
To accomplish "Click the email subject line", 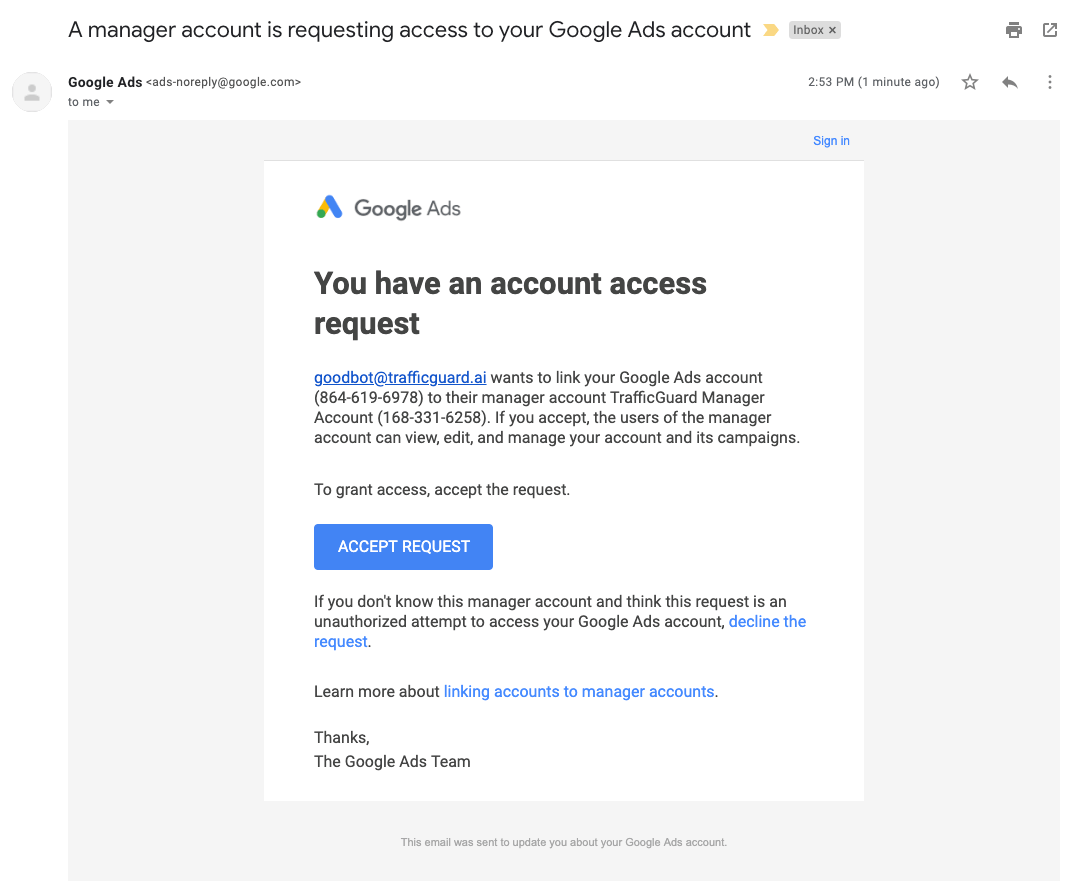I will pyautogui.click(x=409, y=30).
